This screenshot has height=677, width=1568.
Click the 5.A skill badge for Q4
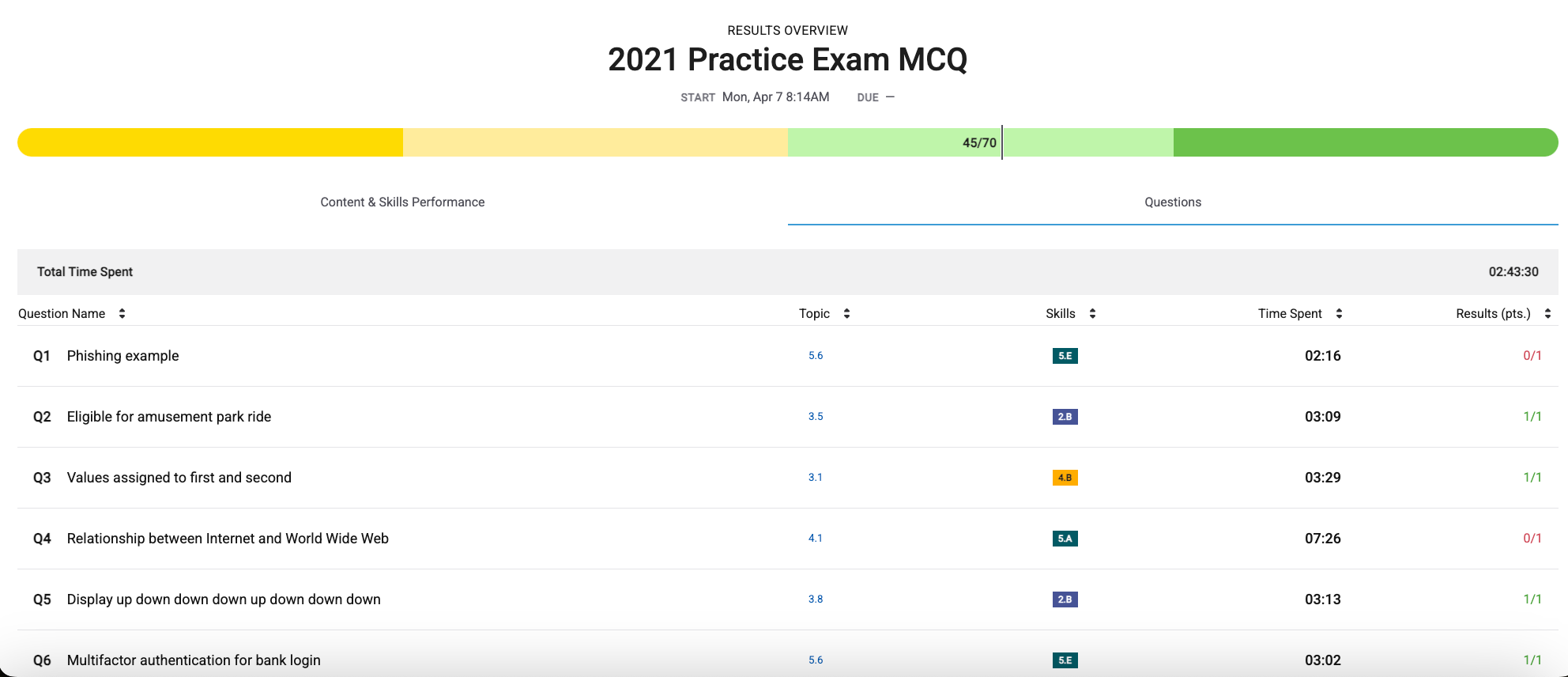[x=1065, y=539]
